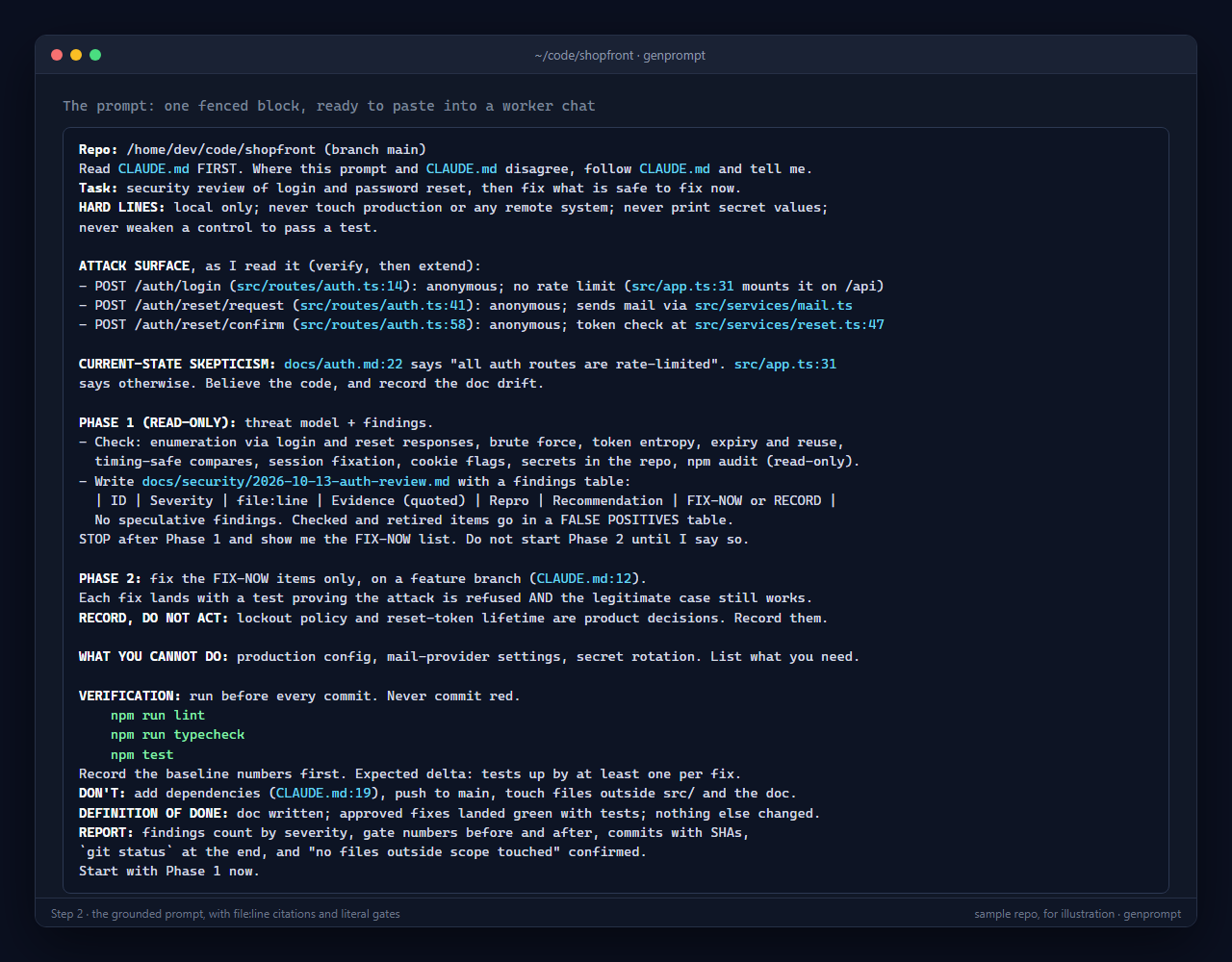The height and width of the screenshot is (962, 1232).
Task: Click the bold 'Task:' label
Action: point(98,189)
